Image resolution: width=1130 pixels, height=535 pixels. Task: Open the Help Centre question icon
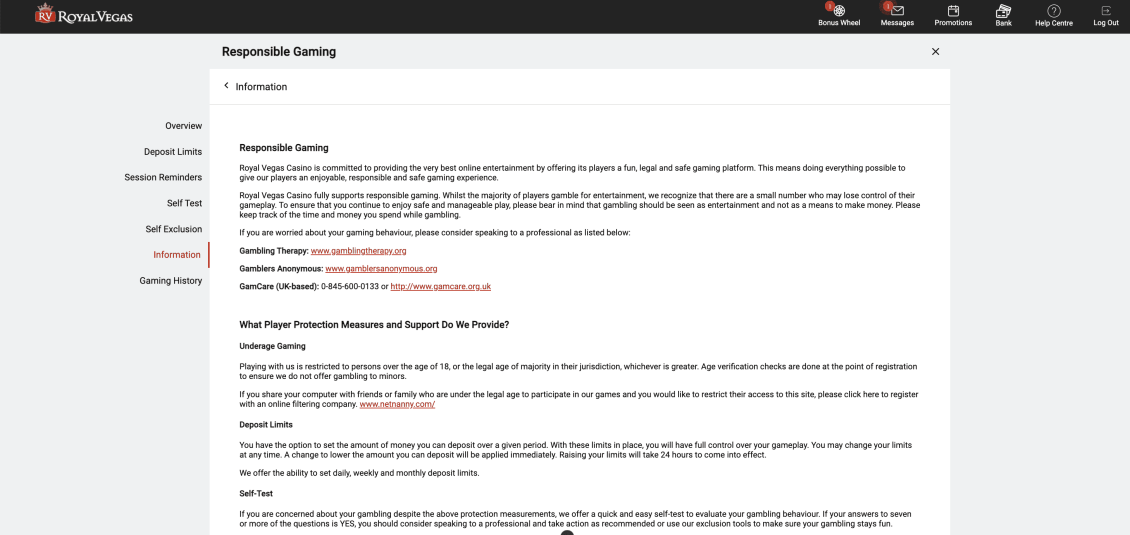(1054, 11)
